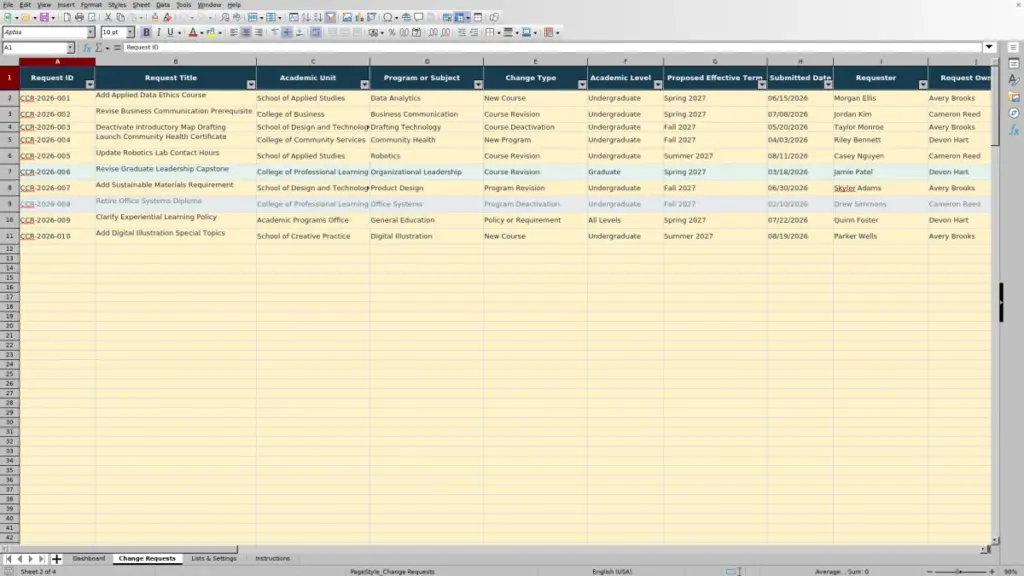
Task: Click the Sort Ascending icon
Action: (x=306, y=17)
